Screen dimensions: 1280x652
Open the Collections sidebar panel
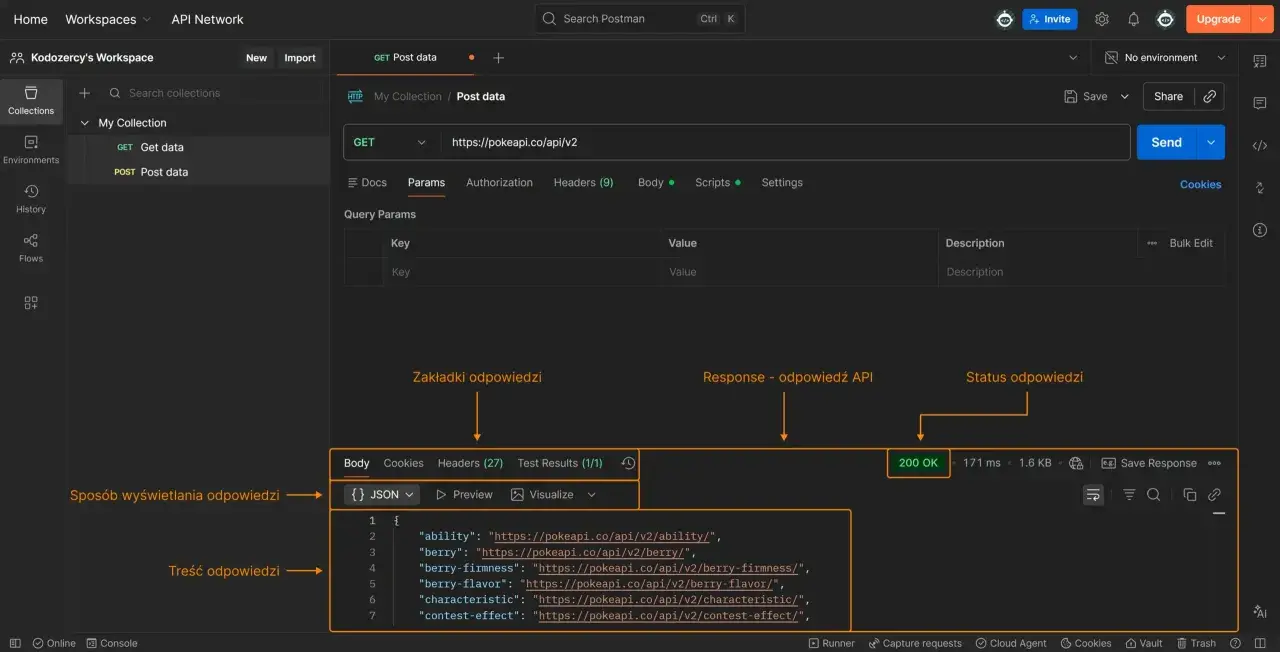pyautogui.click(x=31, y=101)
